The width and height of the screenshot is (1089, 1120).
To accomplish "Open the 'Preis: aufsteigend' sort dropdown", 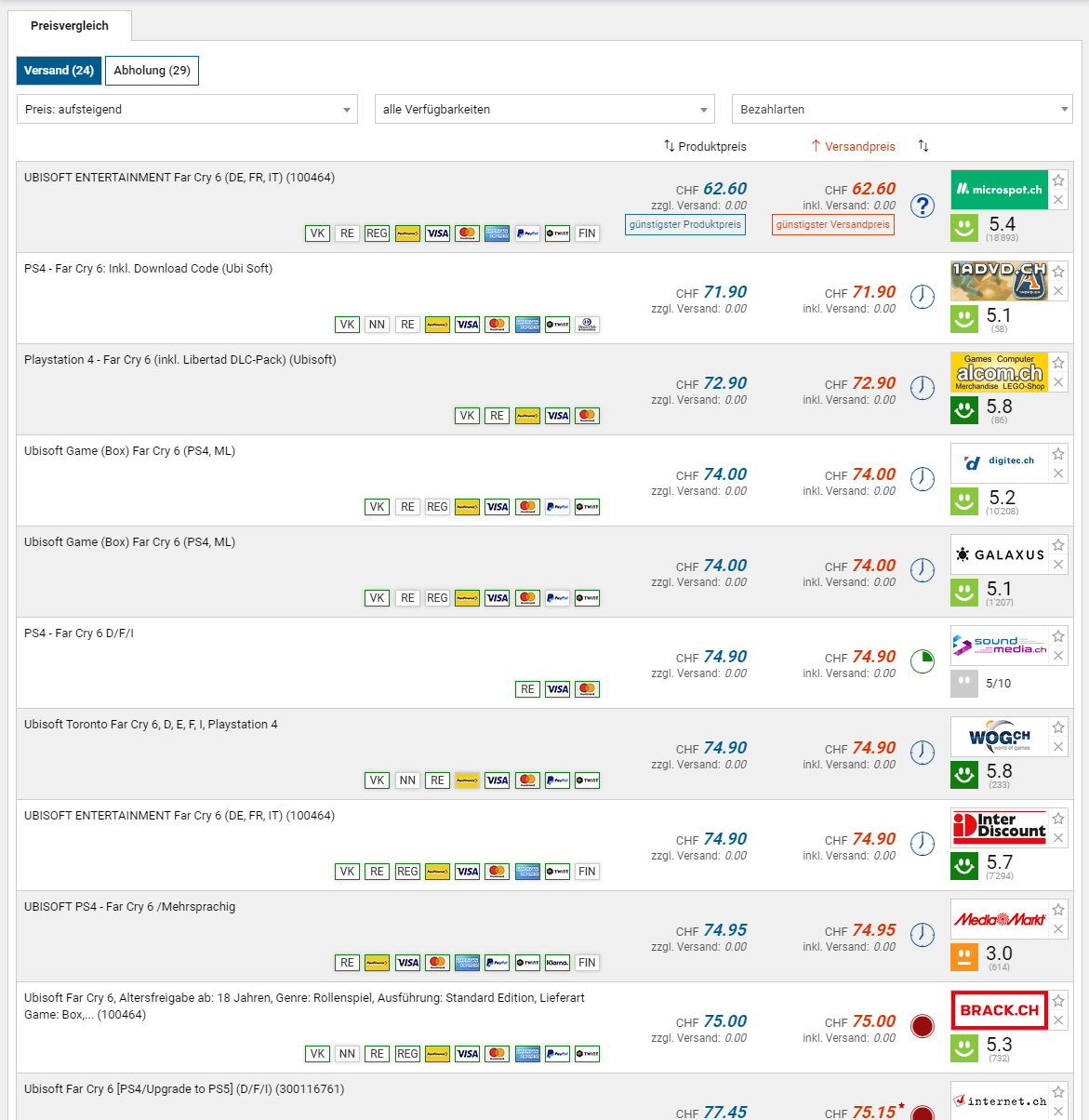I will click(x=187, y=109).
